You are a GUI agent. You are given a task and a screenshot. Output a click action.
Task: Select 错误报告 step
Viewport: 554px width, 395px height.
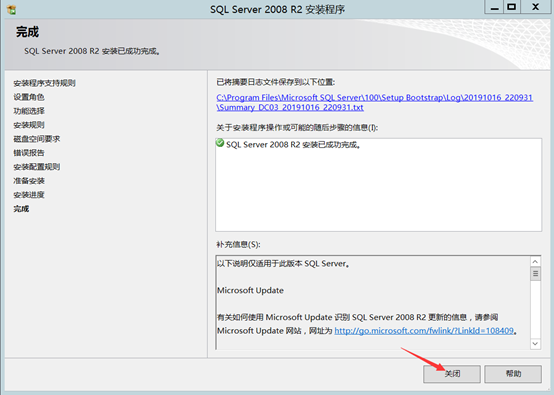pyautogui.click(x=29, y=153)
